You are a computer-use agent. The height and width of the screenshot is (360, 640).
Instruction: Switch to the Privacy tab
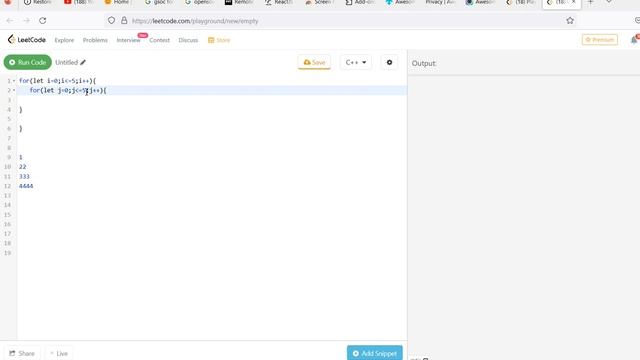(439, 2)
